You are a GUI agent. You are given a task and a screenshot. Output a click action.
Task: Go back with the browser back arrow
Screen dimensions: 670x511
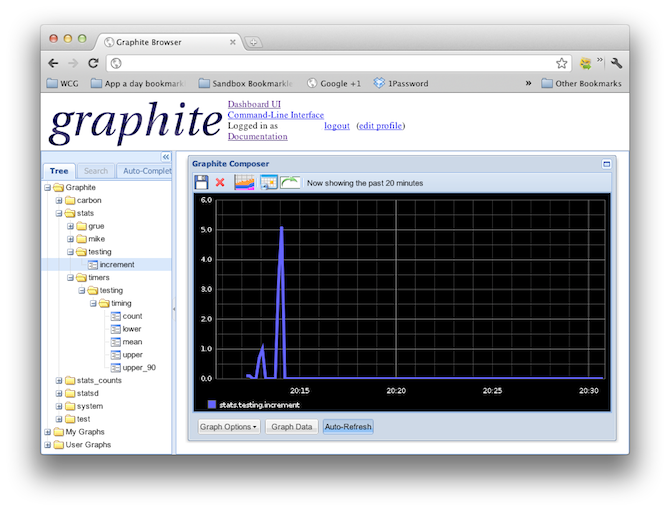click(53, 63)
